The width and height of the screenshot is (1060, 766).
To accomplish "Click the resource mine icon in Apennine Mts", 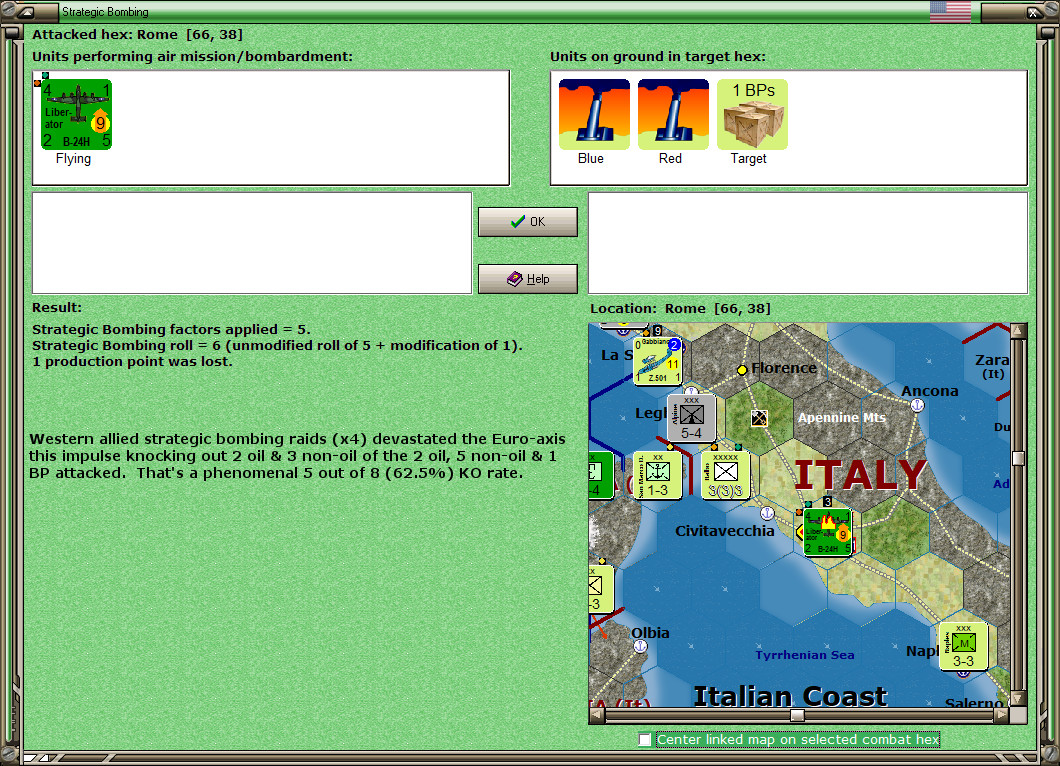I will [x=758, y=417].
